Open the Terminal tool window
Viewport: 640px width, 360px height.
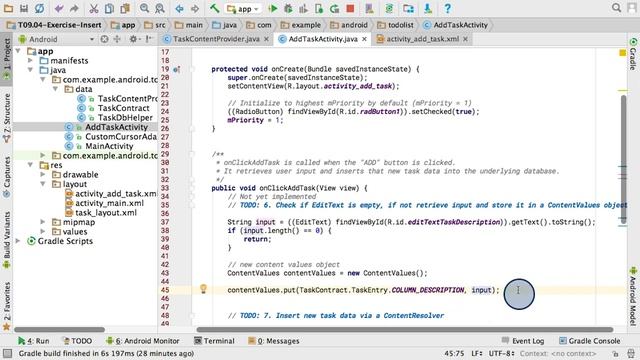pyautogui.click(x=214, y=341)
